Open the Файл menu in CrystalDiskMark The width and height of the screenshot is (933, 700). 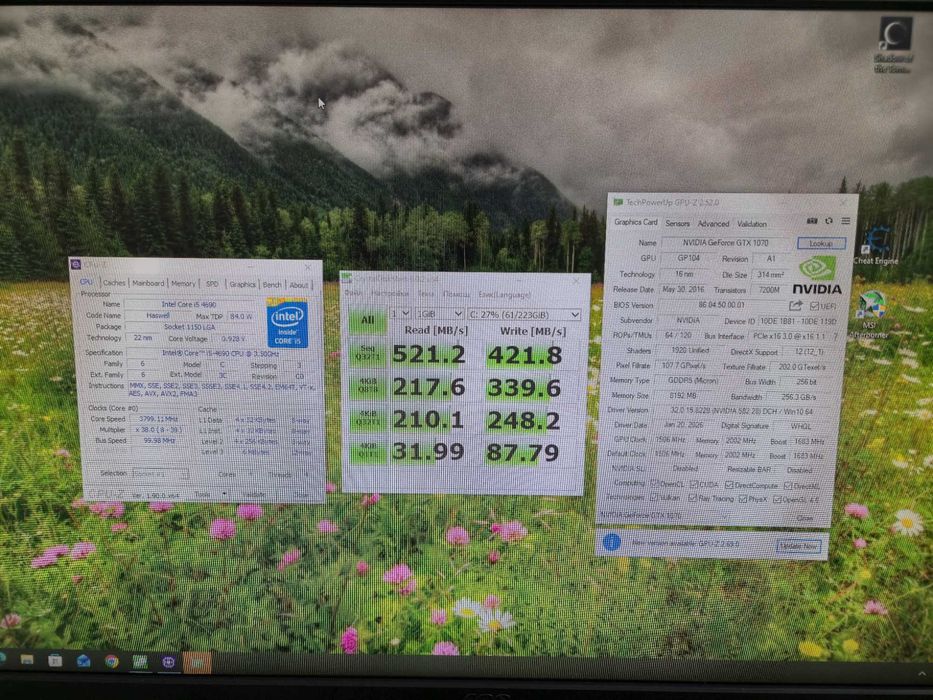pyautogui.click(x=353, y=293)
